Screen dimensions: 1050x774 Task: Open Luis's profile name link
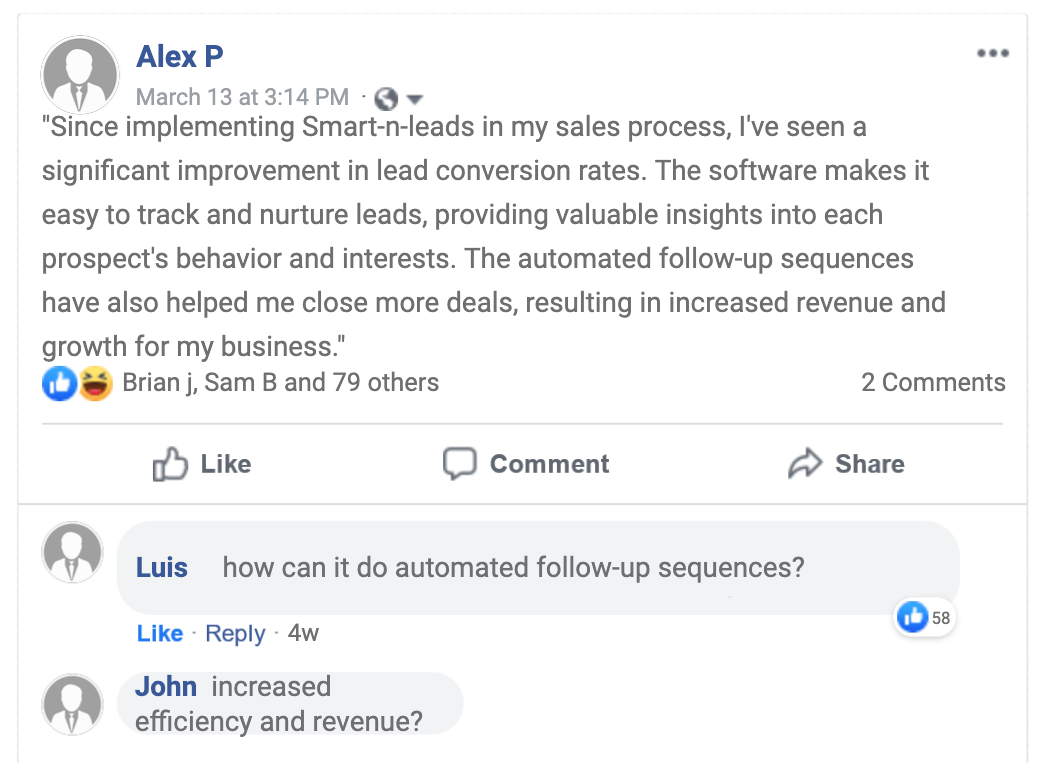point(162,568)
